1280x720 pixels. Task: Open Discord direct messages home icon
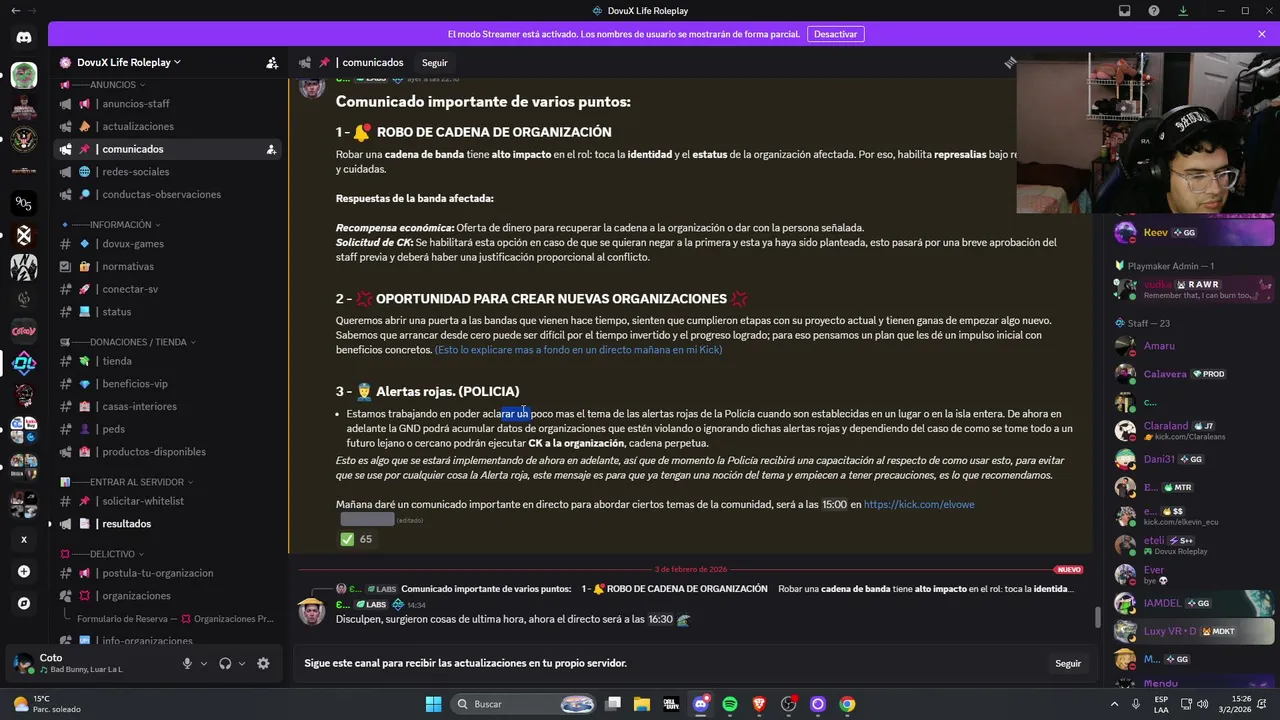(24, 37)
